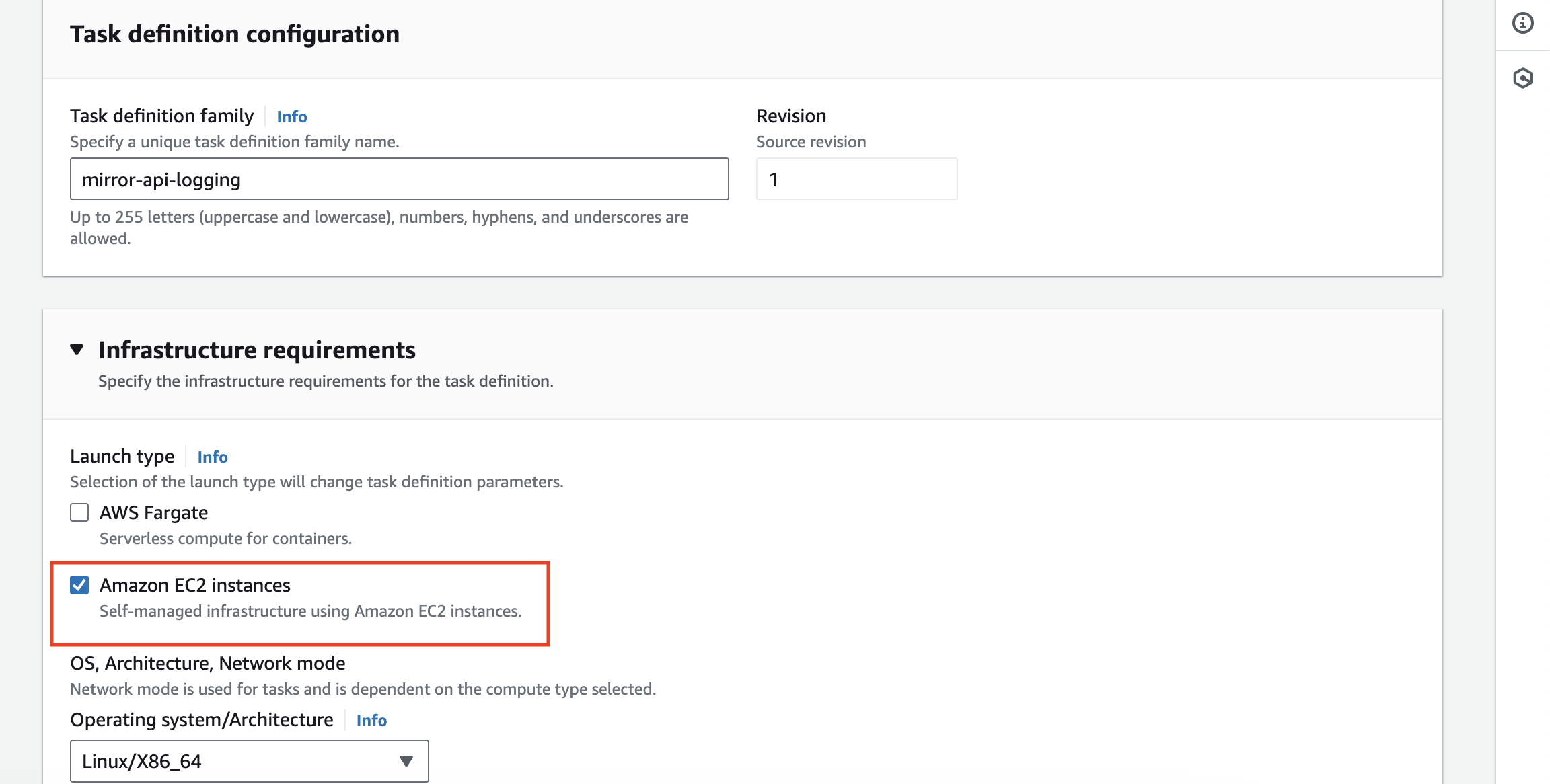Viewport: 1550px width, 784px height.
Task: Enable the AWS Fargate checkbox
Action: pos(79,512)
